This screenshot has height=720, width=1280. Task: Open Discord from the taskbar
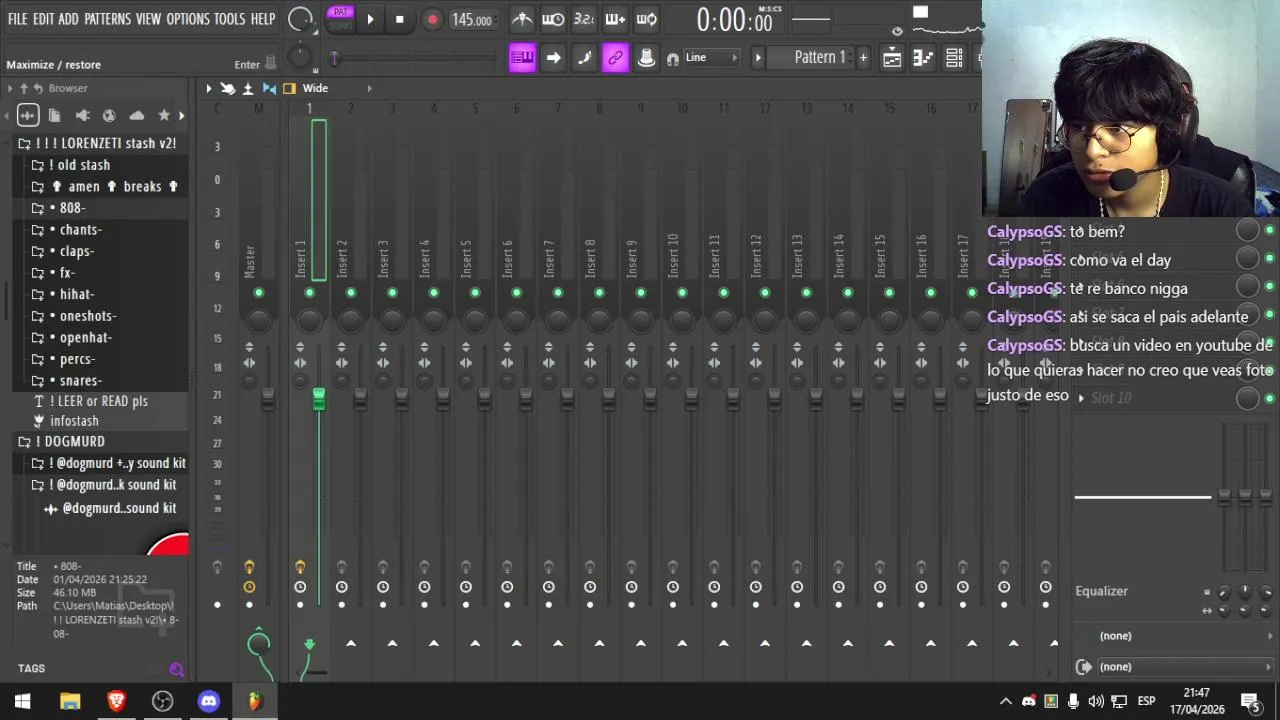208,702
